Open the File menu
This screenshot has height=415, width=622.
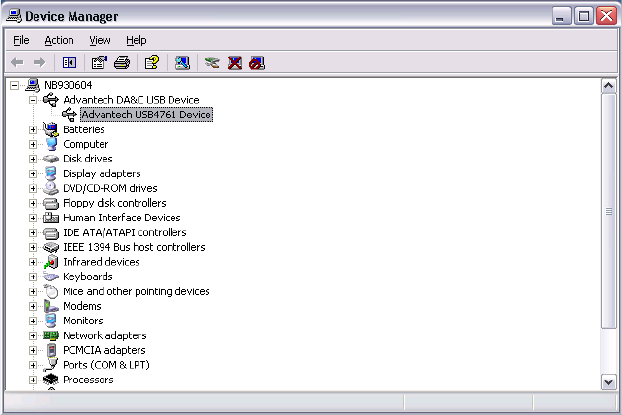[21, 40]
